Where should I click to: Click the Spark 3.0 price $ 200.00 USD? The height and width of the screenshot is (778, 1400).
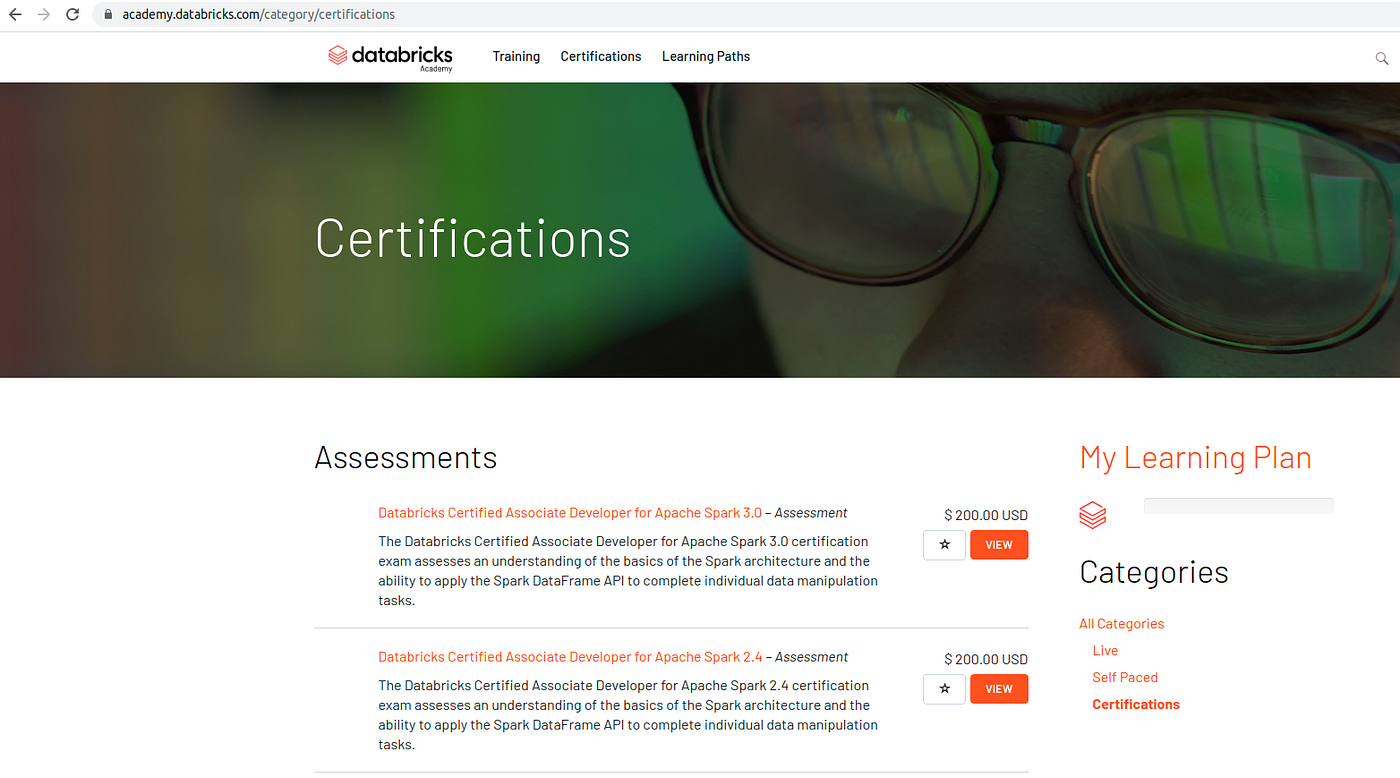(986, 515)
